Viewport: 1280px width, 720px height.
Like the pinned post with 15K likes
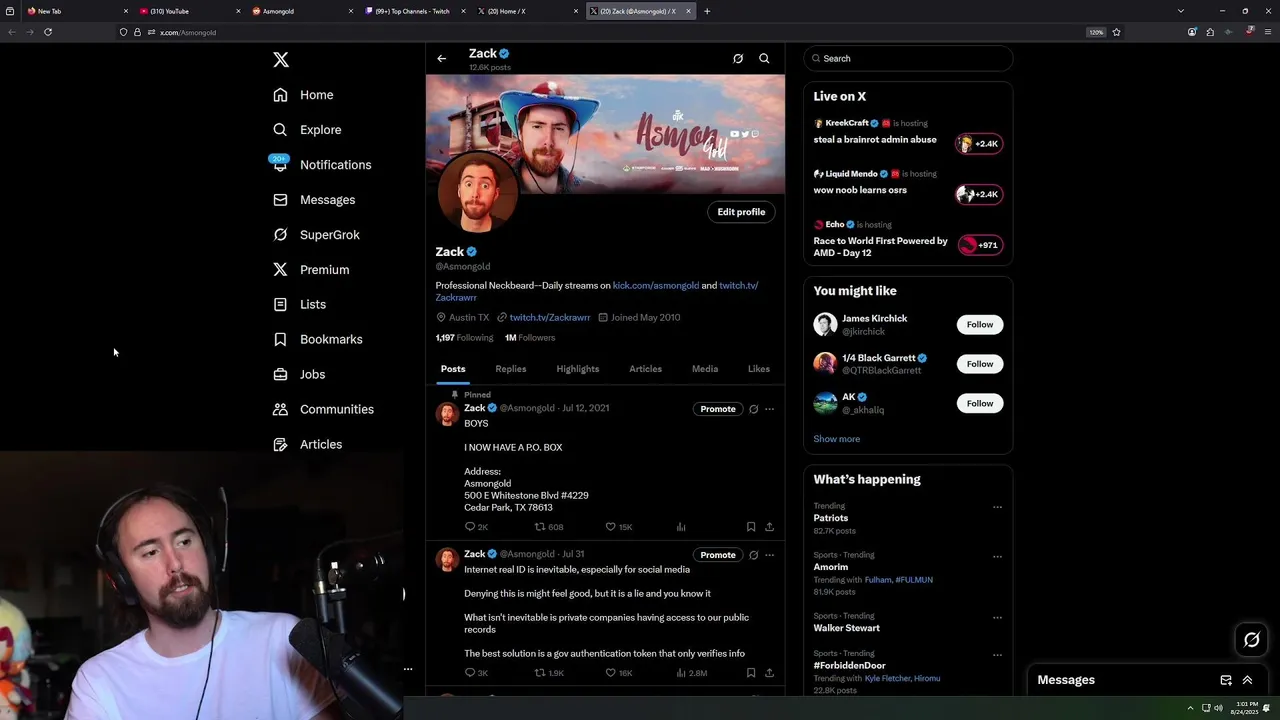[x=619, y=527]
